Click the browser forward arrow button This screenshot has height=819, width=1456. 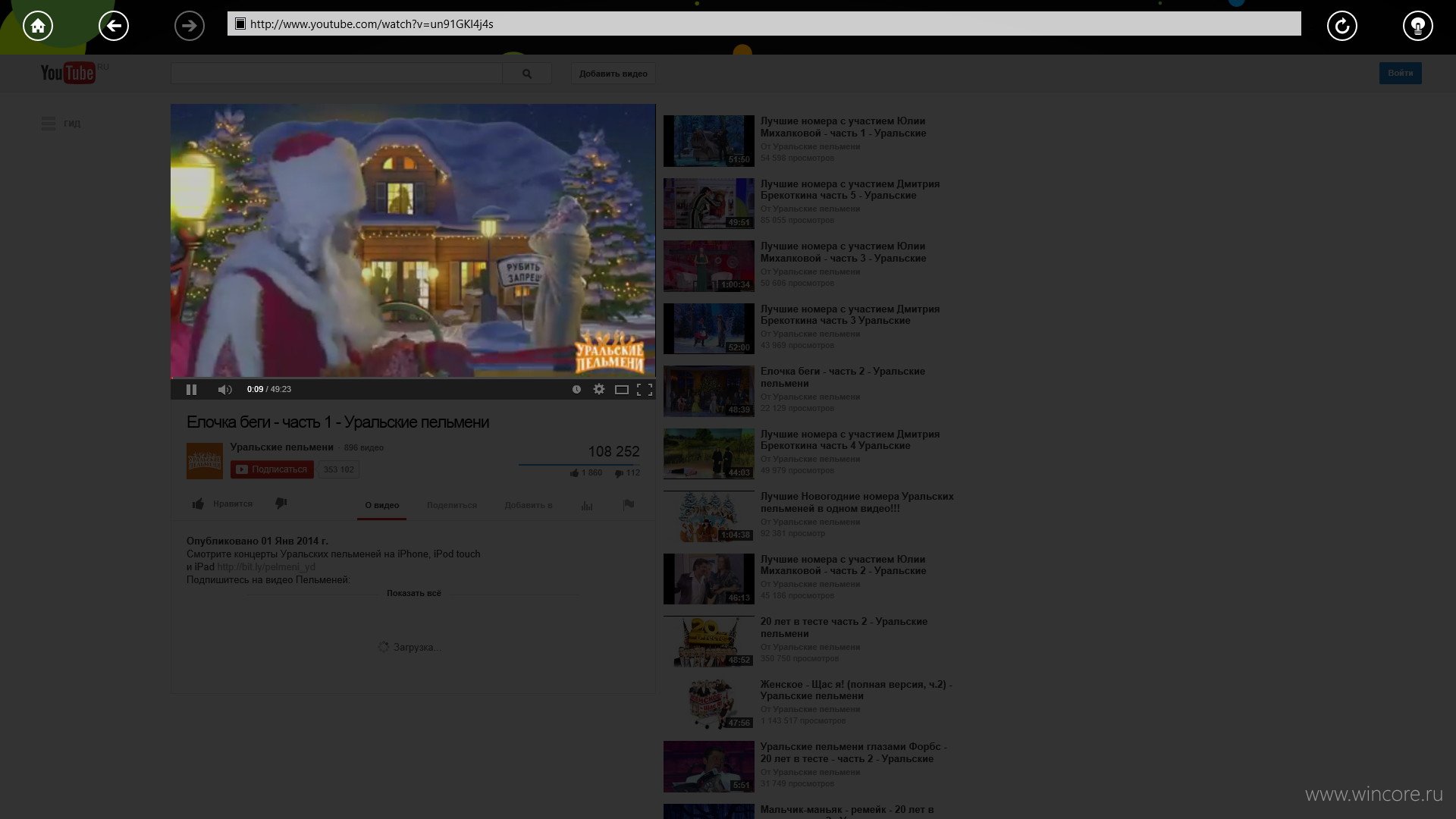[x=190, y=26]
